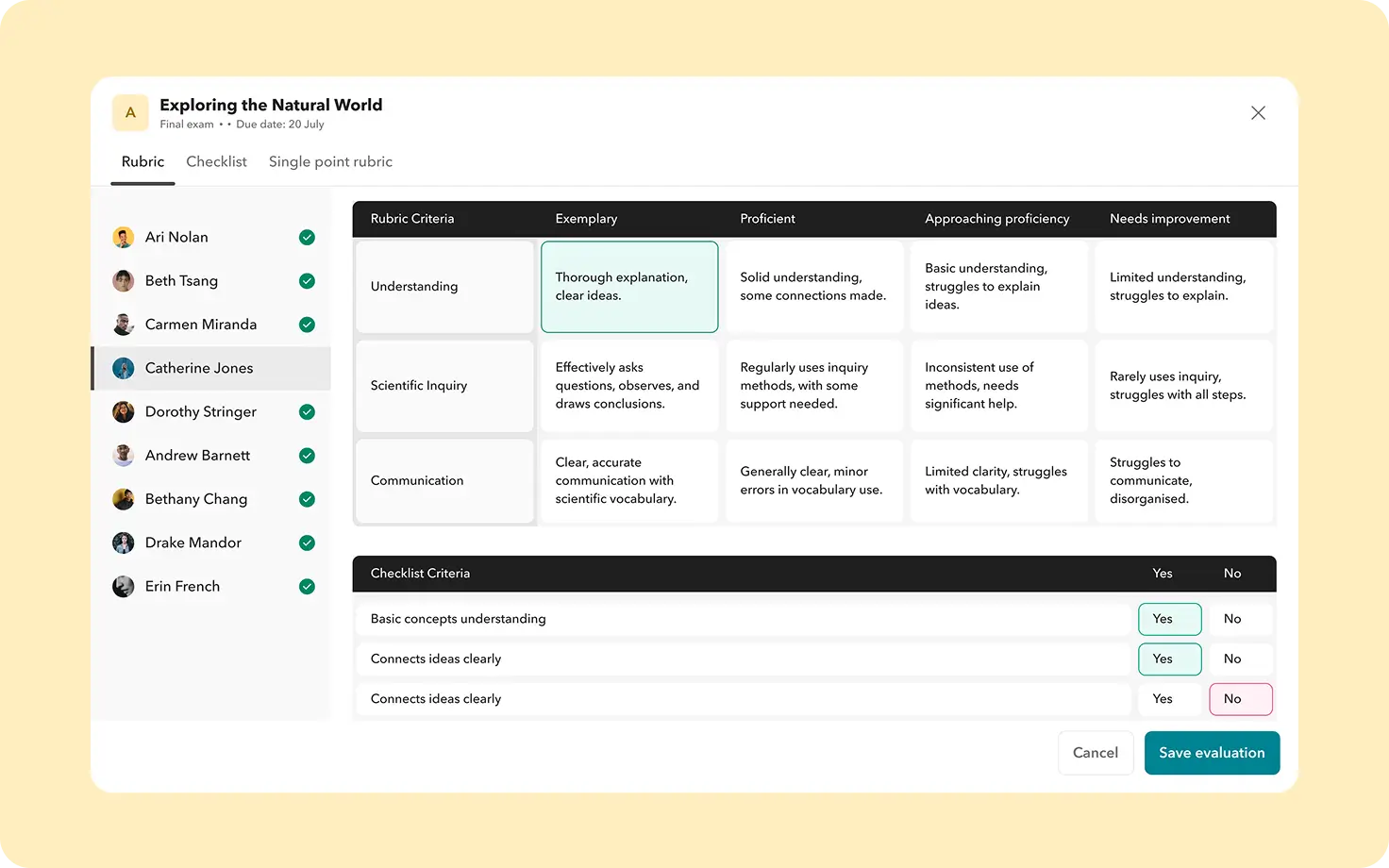Select 'Clear, accurate communication' cell
The image size is (1389, 868).
click(x=629, y=481)
